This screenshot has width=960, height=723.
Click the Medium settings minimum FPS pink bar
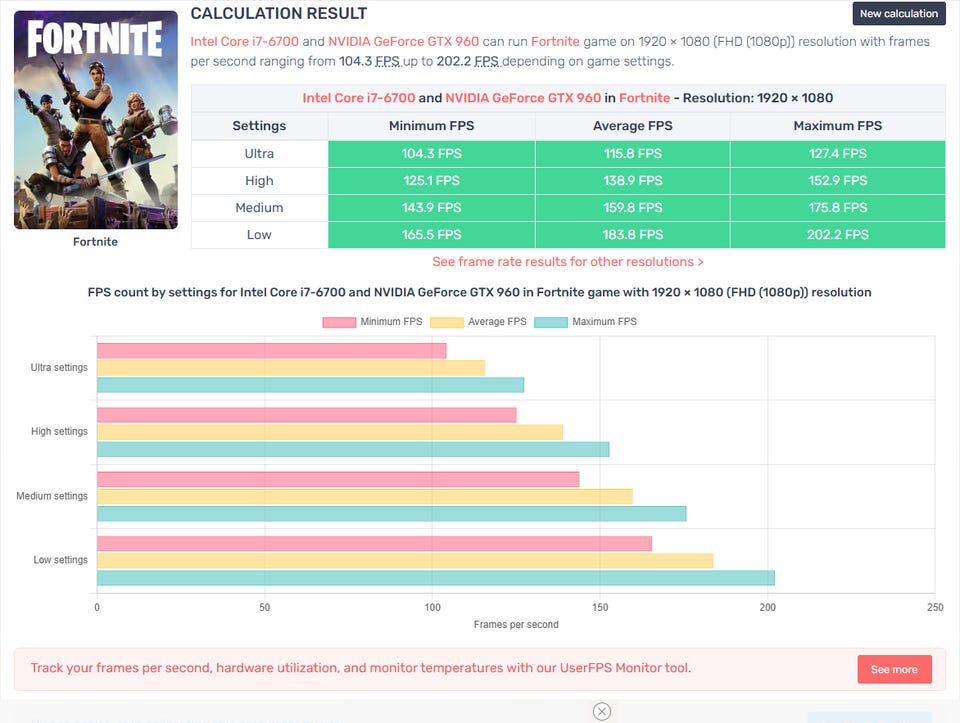(338, 479)
